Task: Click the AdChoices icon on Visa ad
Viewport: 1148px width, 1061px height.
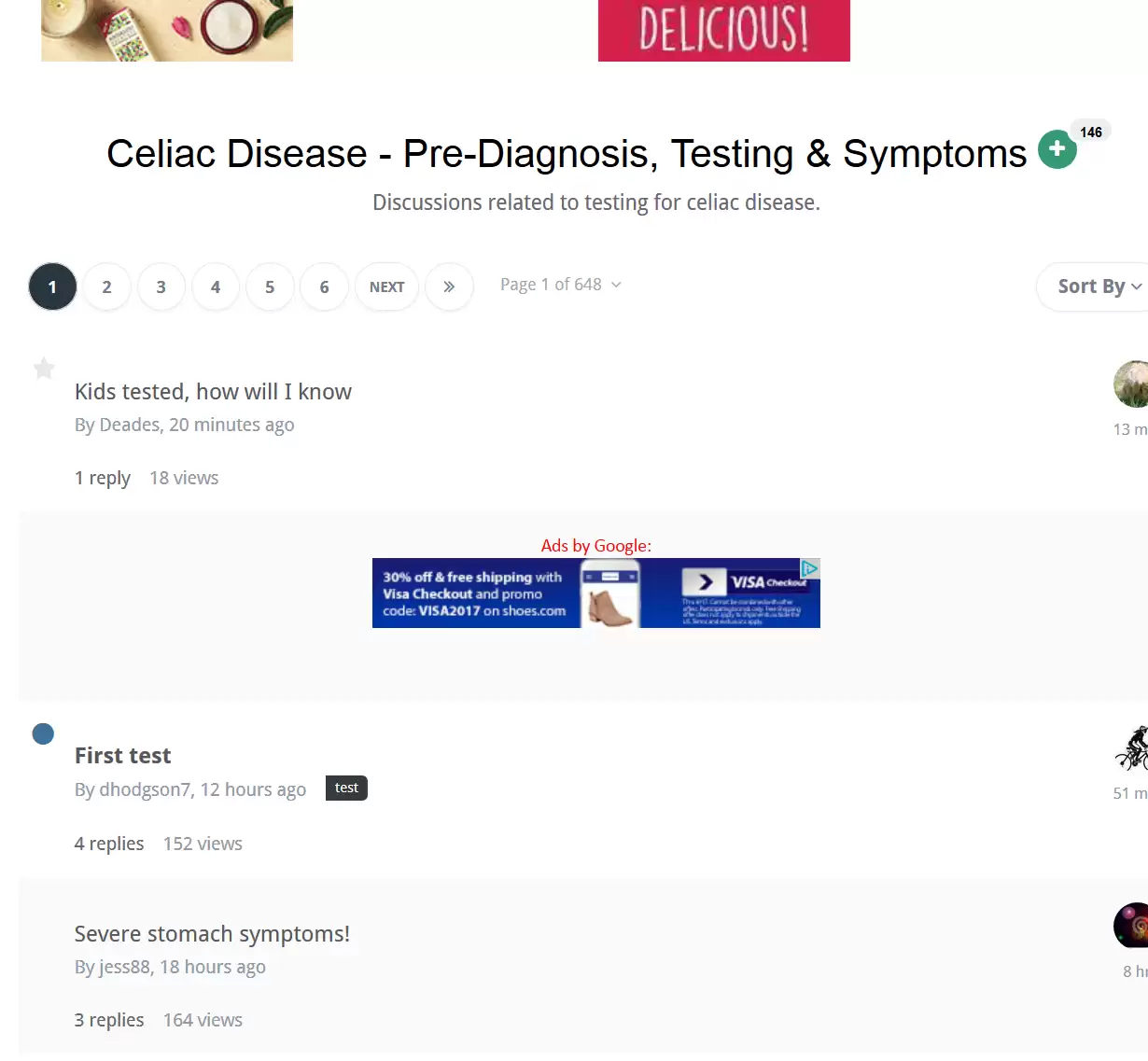Action: pos(810,567)
